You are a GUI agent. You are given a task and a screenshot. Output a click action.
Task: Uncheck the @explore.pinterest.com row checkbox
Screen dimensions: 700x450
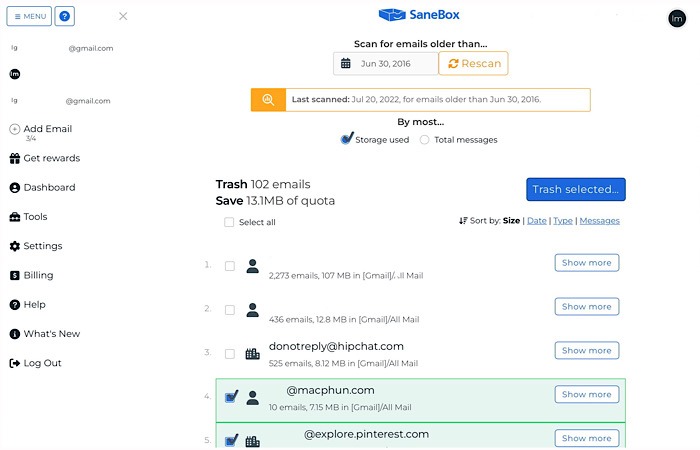click(231, 440)
